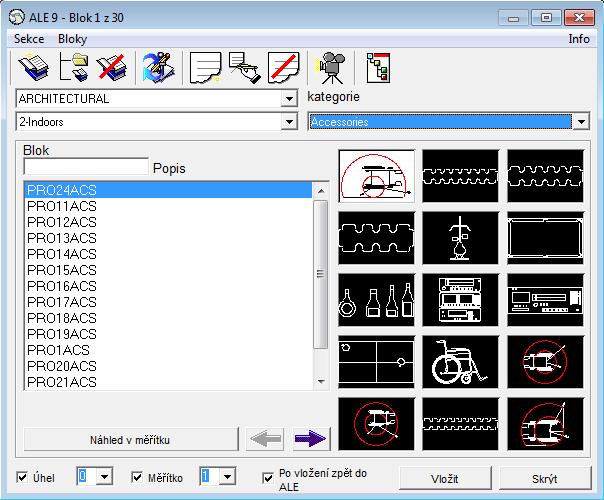Open the 2-Indoors dropdown

pos(289,122)
